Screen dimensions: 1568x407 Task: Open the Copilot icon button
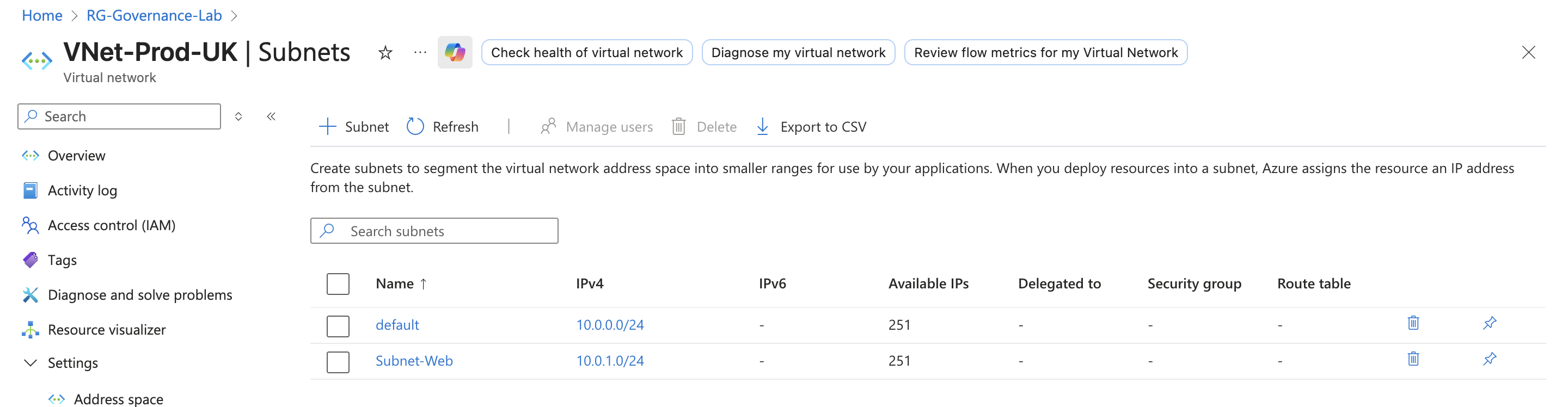(x=455, y=52)
